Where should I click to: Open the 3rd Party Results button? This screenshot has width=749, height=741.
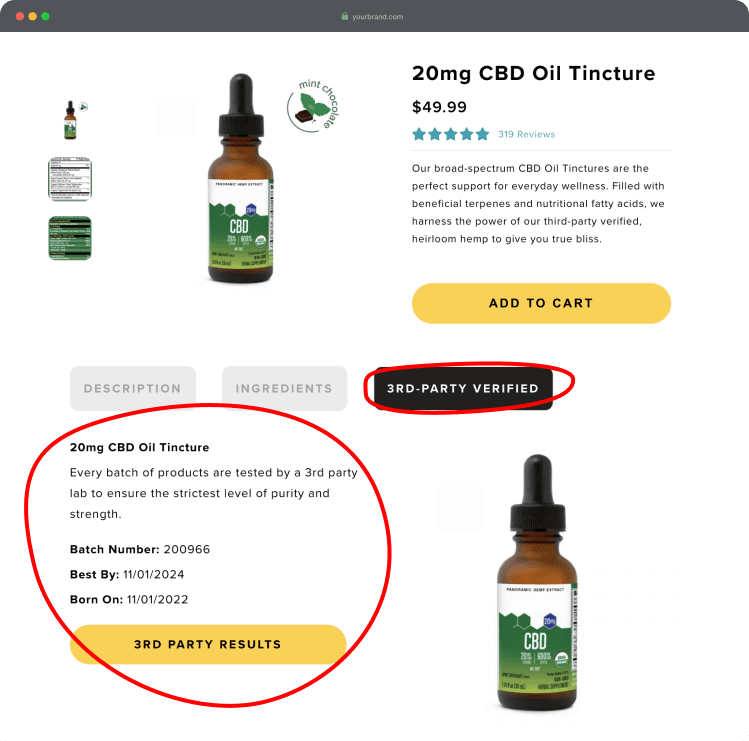208,644
